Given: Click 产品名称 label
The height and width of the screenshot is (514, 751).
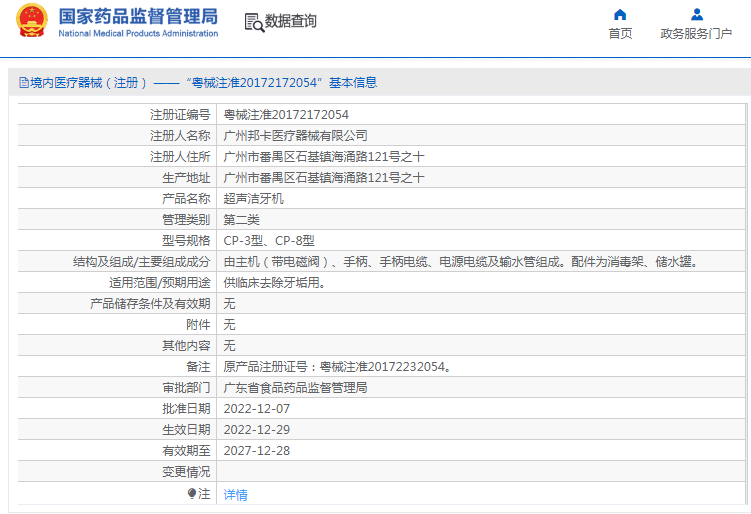Looking at the screenshot, I should tap(186, 199).
